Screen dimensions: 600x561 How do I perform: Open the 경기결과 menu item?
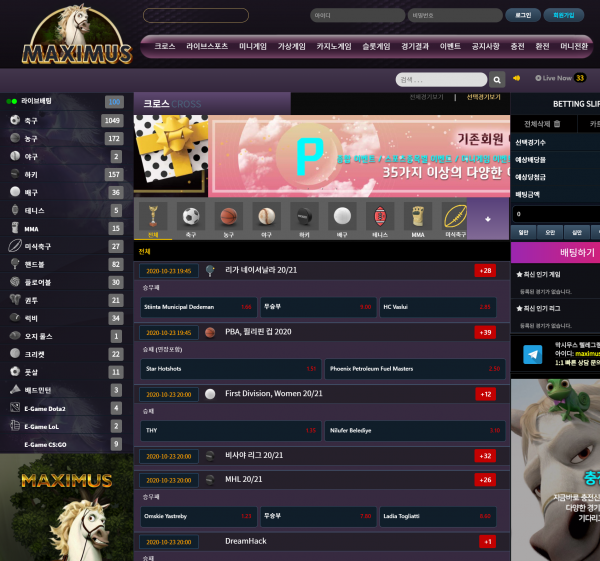415,46
